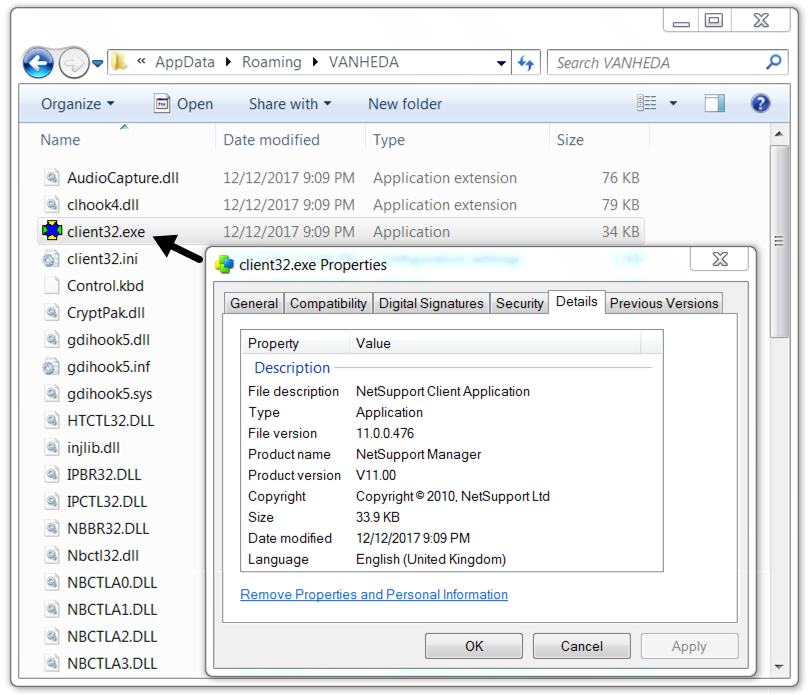
Task: Click Remove Properties and Personal Information link
Action: pyautogui.click(x=374, y=595)
